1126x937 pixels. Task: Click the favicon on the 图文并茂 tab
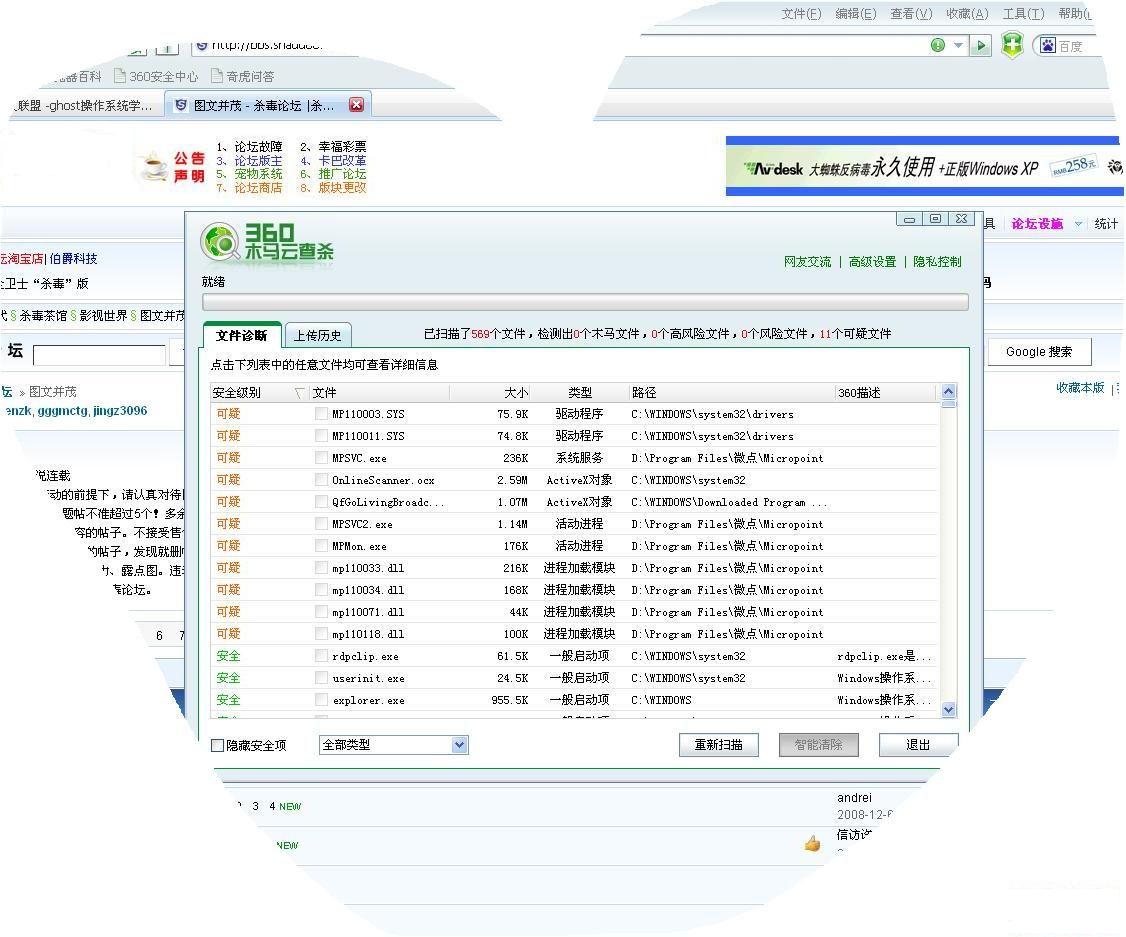tap(181, 106)
